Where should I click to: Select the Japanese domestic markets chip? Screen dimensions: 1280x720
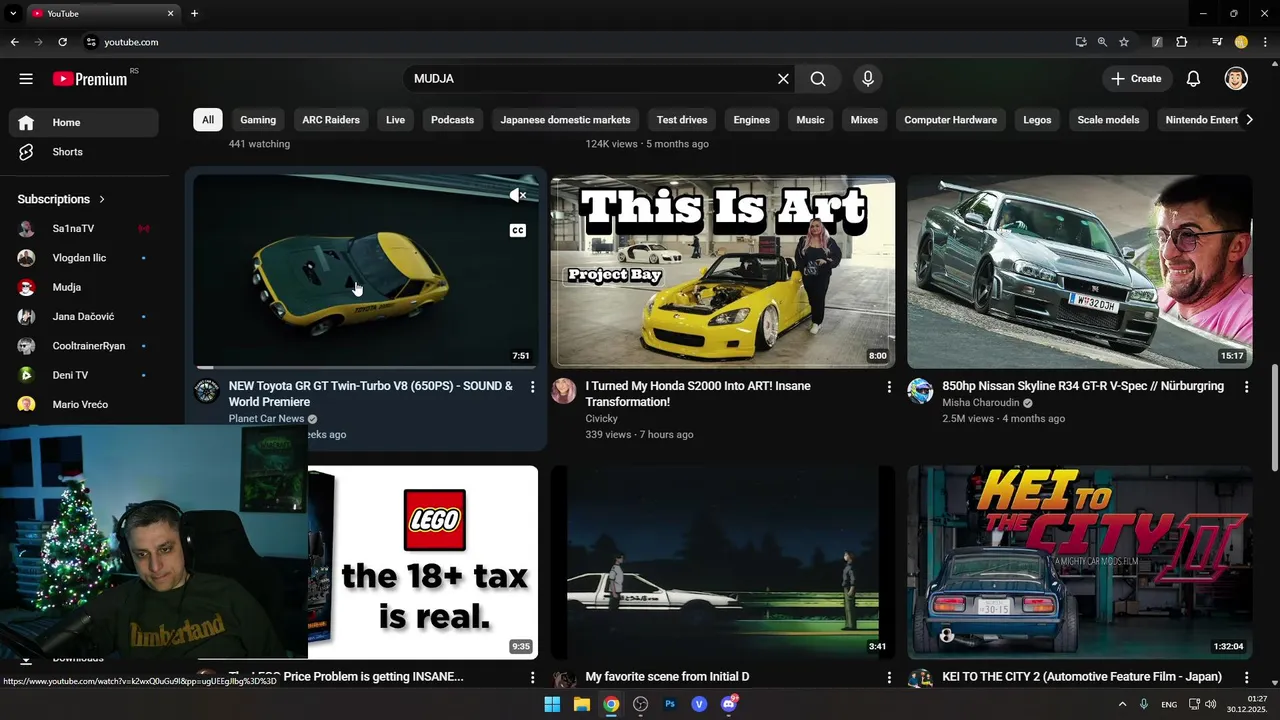click(x=565, y=120)
